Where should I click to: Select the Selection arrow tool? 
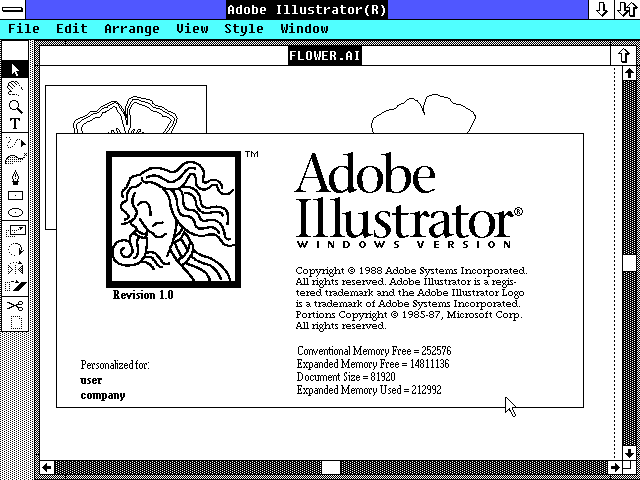15,69
